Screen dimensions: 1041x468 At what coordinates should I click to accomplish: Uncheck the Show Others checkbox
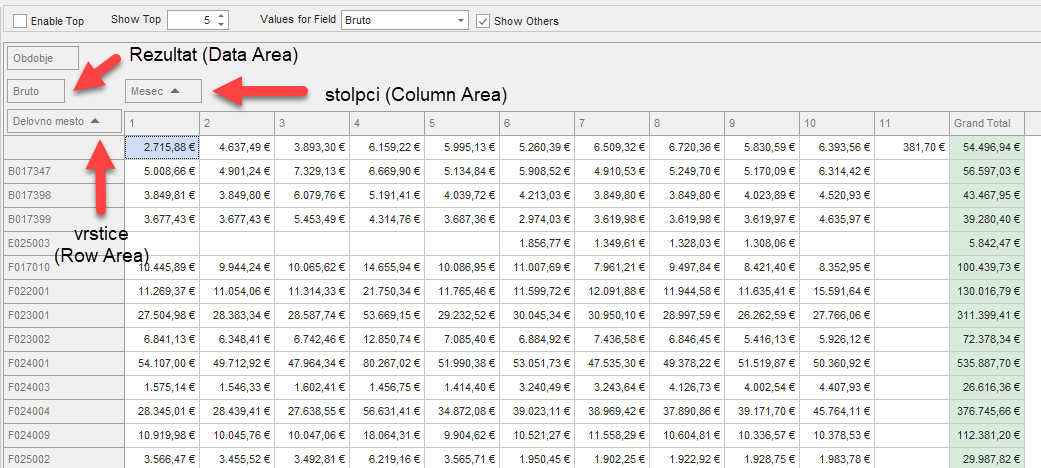coord(483,21)
